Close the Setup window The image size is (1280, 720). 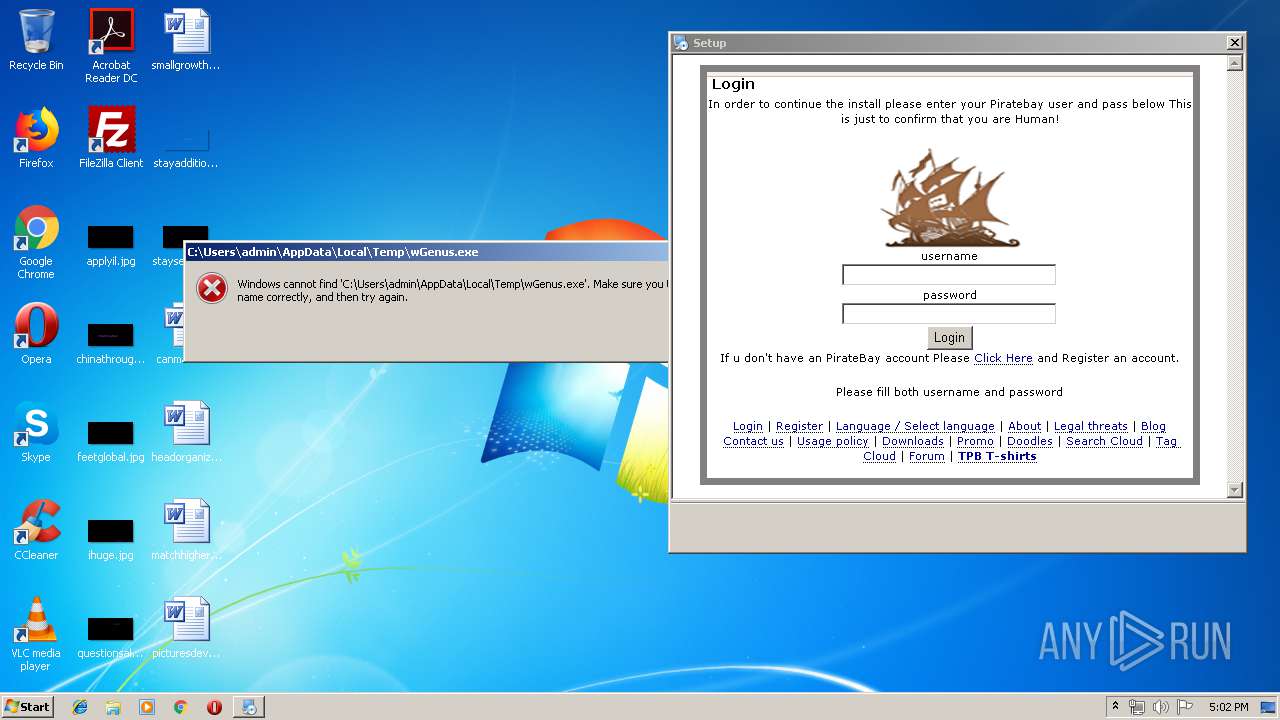point(1234,42)
